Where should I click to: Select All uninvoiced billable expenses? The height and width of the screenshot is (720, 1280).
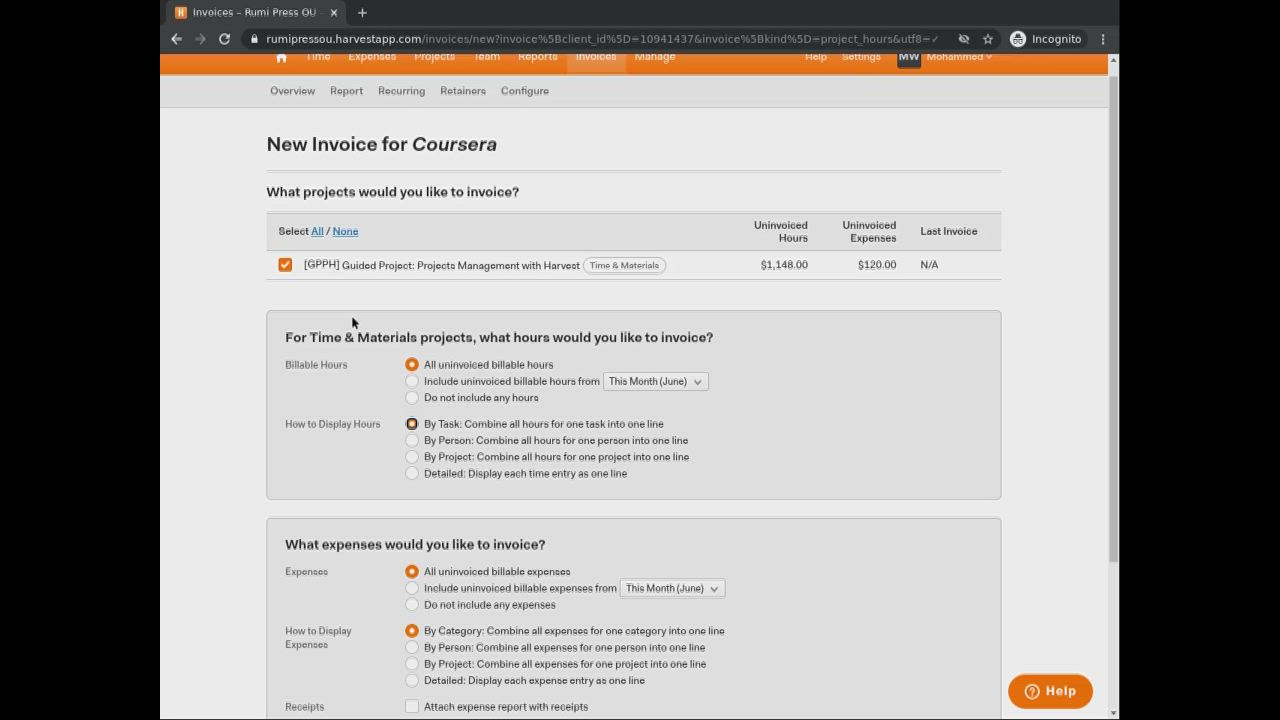tap(412, 572)
